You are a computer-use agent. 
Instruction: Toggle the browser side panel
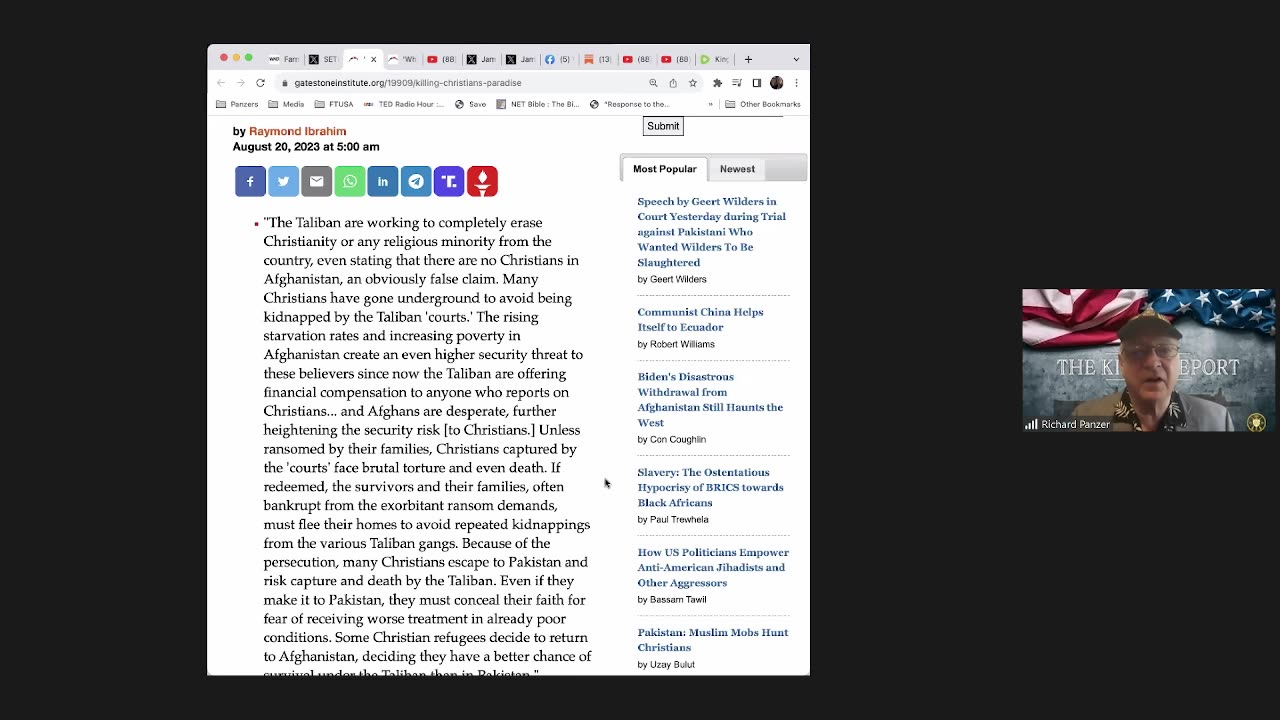coord(757,83)
